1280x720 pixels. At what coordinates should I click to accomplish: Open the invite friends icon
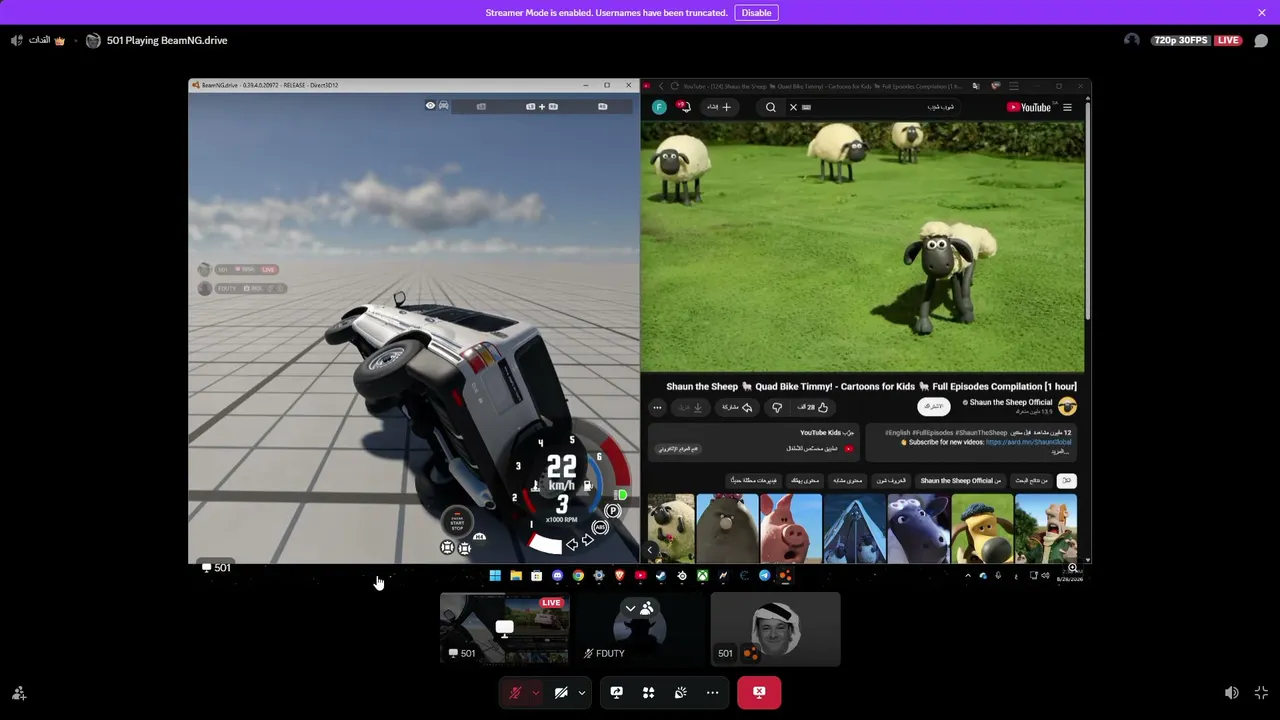pos(19,693)
